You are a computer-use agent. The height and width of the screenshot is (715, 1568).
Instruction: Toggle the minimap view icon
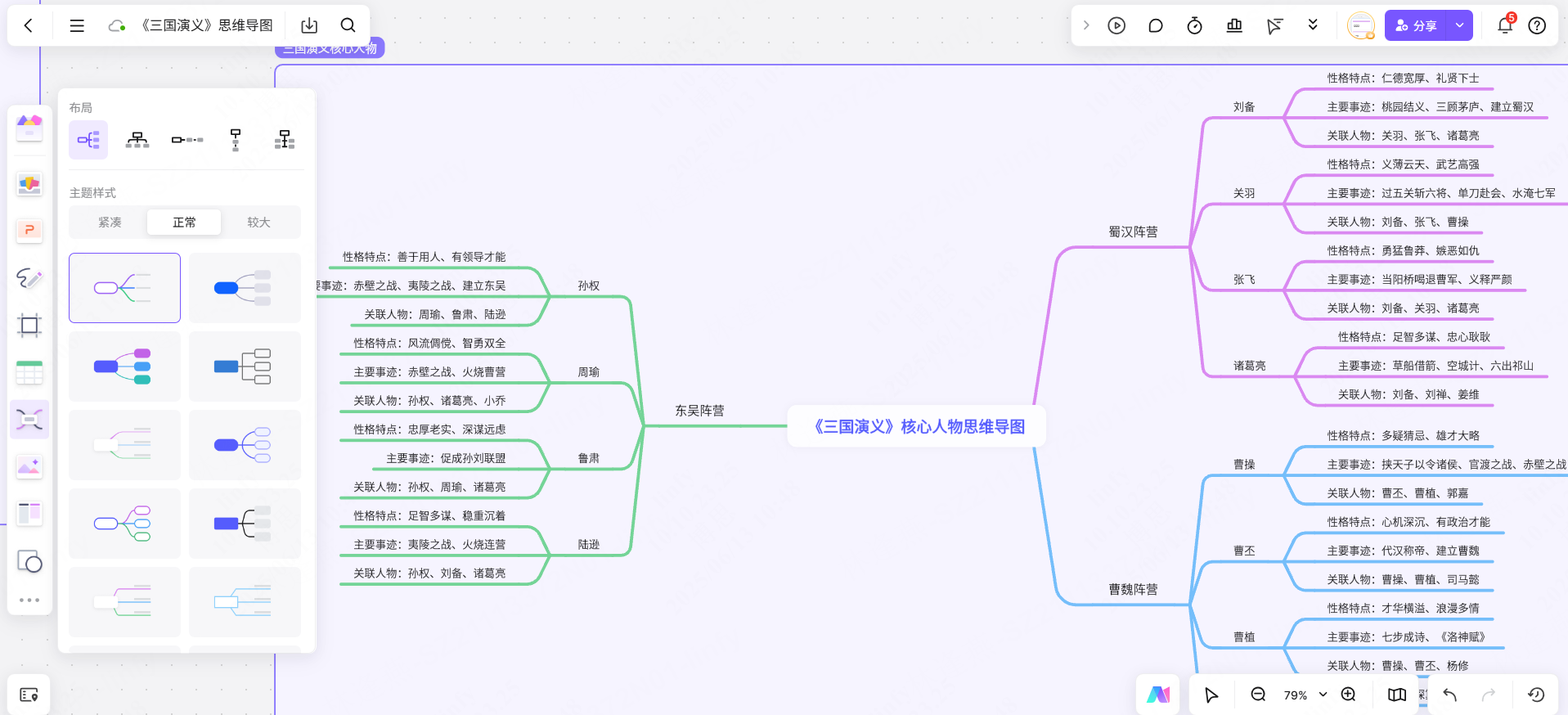coord(1397,695)
